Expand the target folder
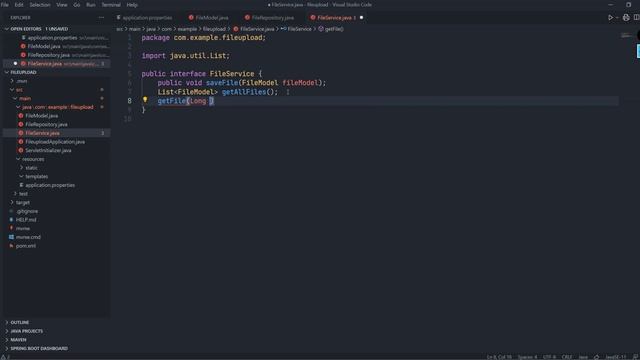Image resolution: width=640 pixels, height=360 pixels. pos(12,202)
